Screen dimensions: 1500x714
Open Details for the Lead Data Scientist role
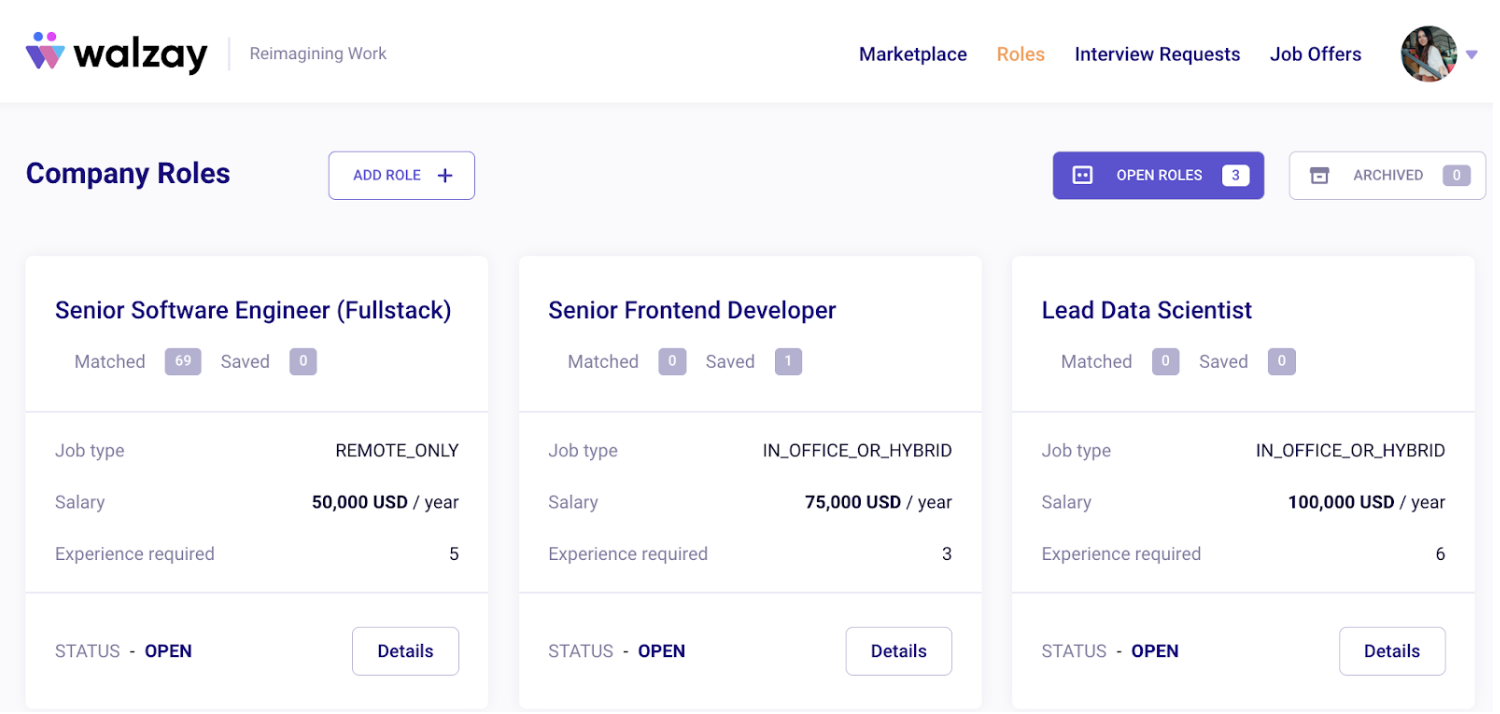1392,651
